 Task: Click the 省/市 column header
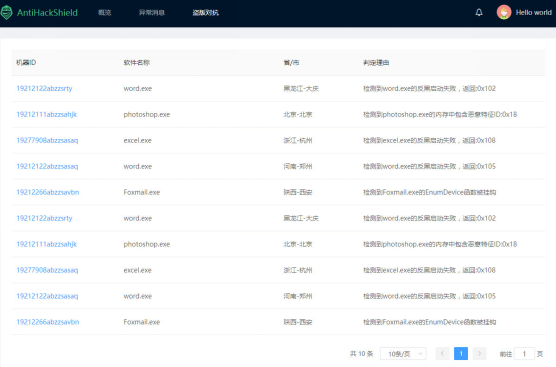(x=291, y=63)
